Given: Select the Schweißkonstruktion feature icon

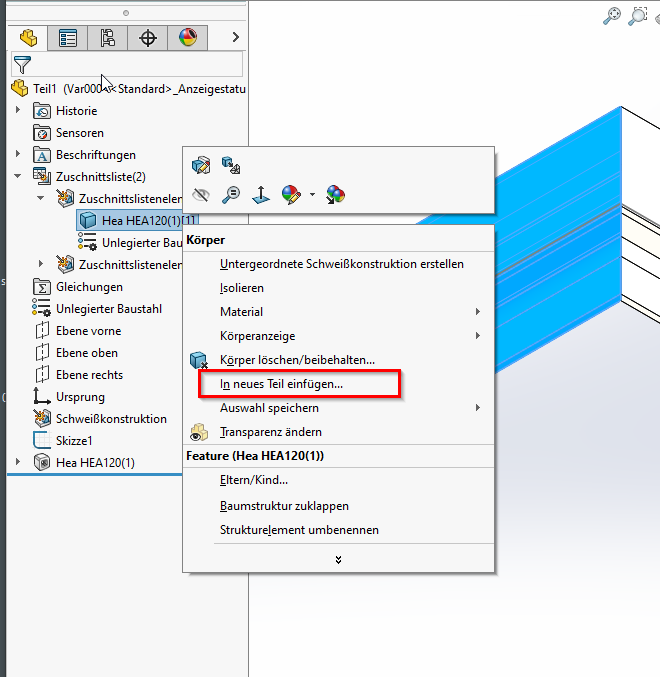Looking at the screenshot, I should pos(42,418).
